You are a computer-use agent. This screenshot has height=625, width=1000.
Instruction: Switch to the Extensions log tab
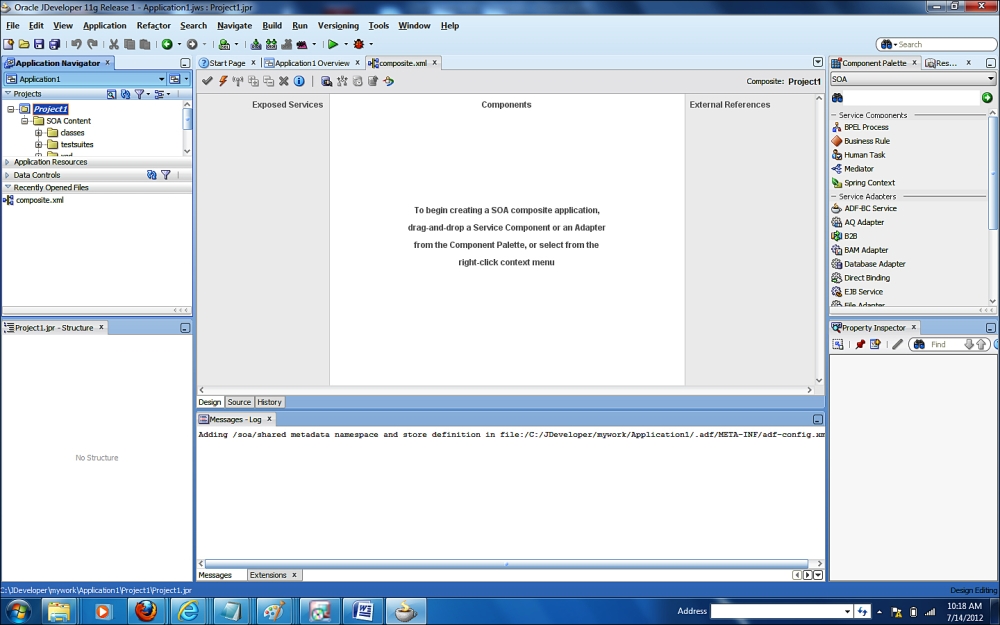coord(268,575)
